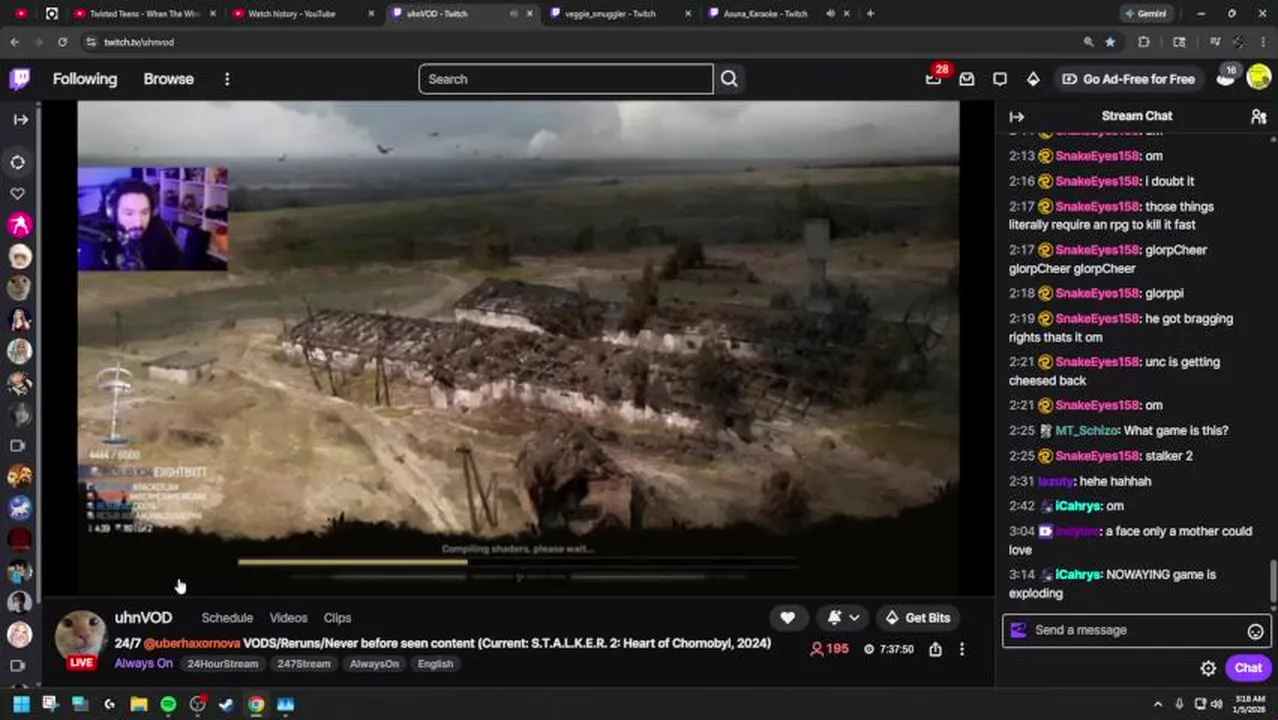The width and height of the screenshot is (1278, 720).
Task: Open stream options three-dot menu
Action: (962, 649)
